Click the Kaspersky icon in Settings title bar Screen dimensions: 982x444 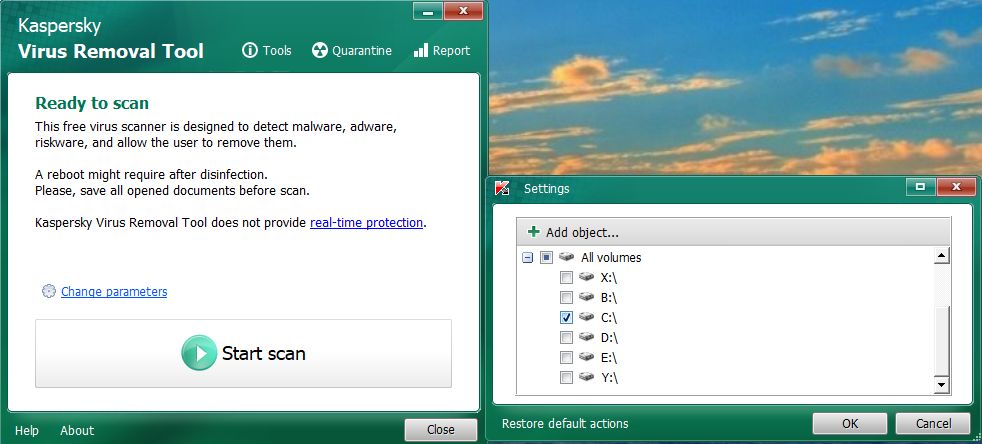502,188
